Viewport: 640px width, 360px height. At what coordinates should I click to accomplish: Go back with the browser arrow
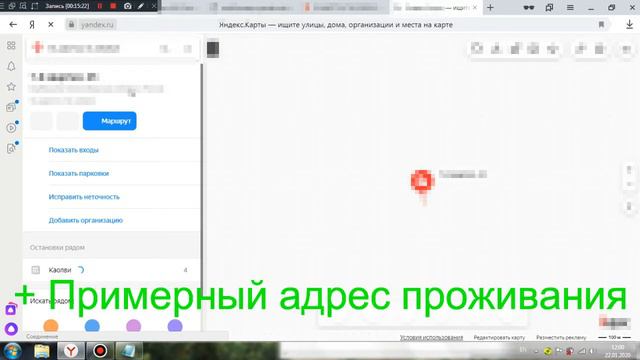[13, 24]
